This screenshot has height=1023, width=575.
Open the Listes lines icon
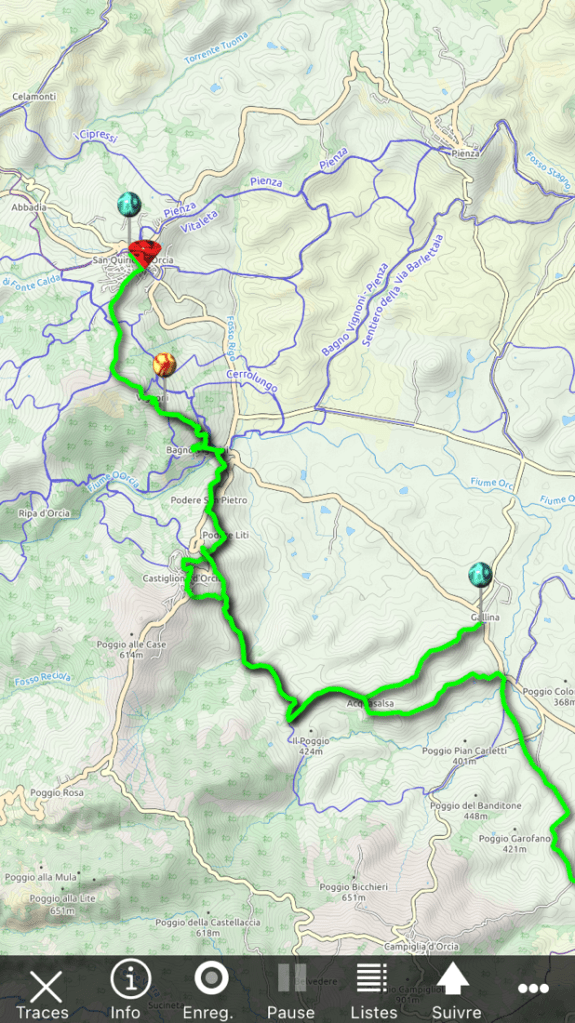click(x=372, y=979)
